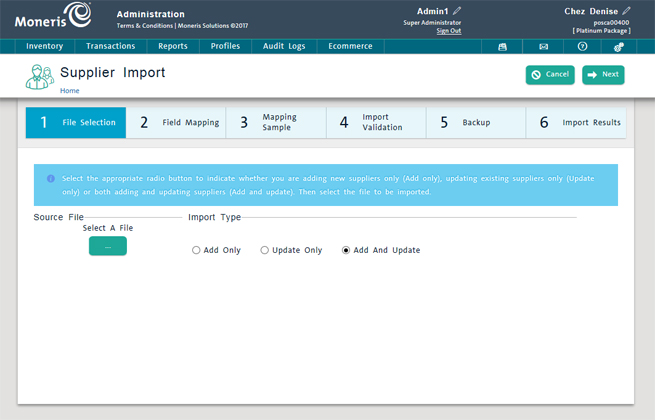
Task: Choose the Update Only import type
Action: point(265,250)
